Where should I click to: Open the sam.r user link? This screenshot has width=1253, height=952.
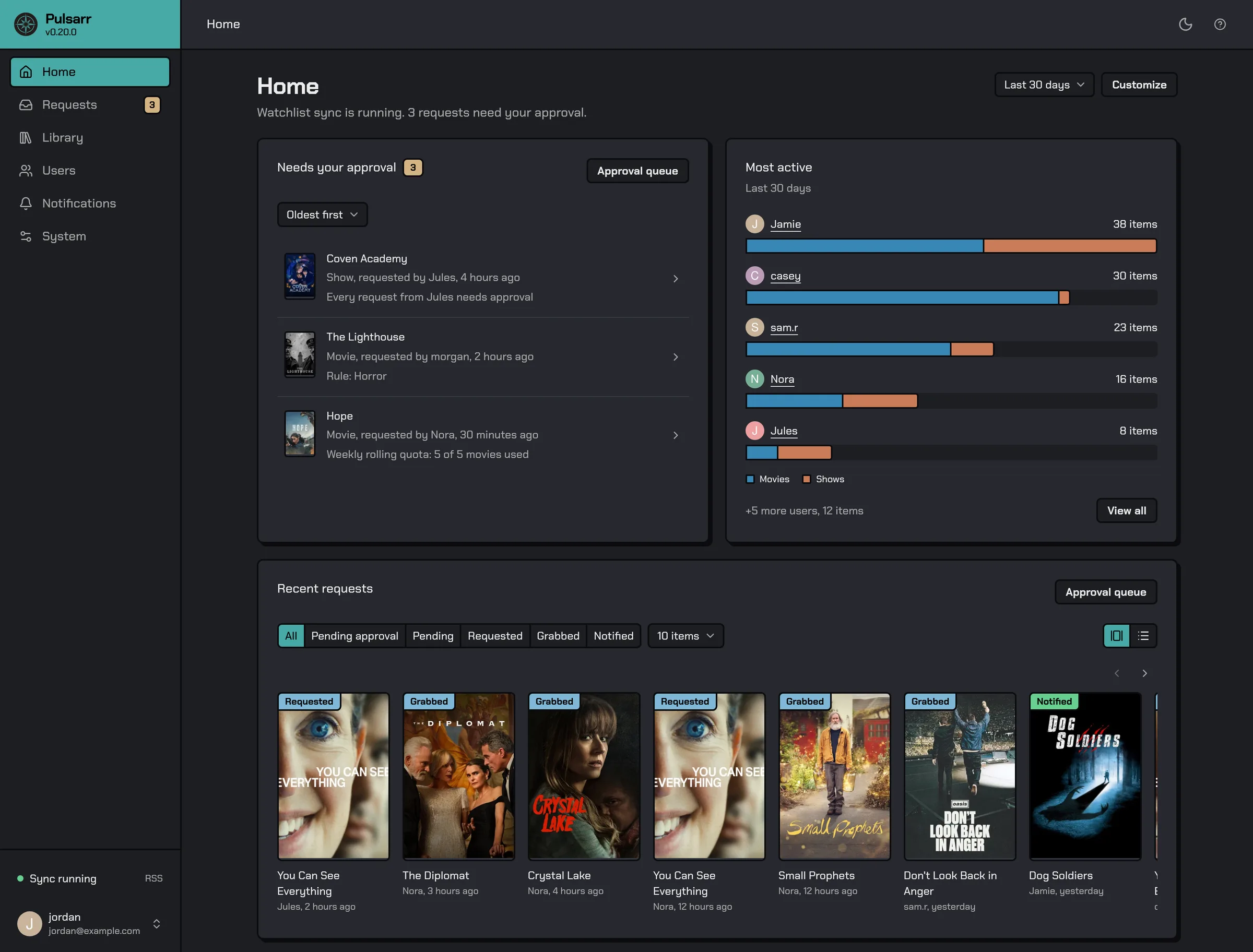784,328
